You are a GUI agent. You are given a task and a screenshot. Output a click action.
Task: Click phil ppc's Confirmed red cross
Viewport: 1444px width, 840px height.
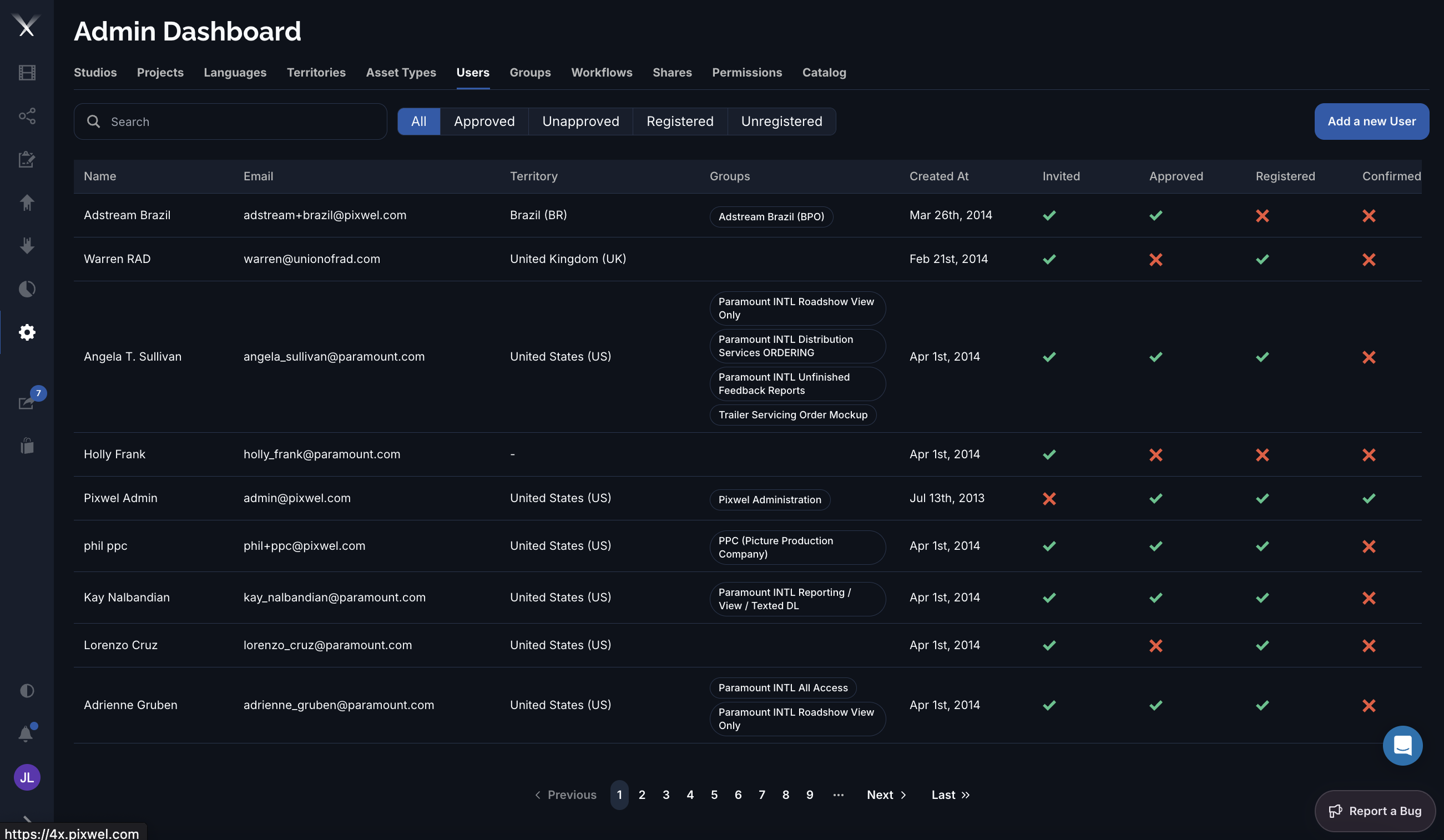pos(1369,546)
